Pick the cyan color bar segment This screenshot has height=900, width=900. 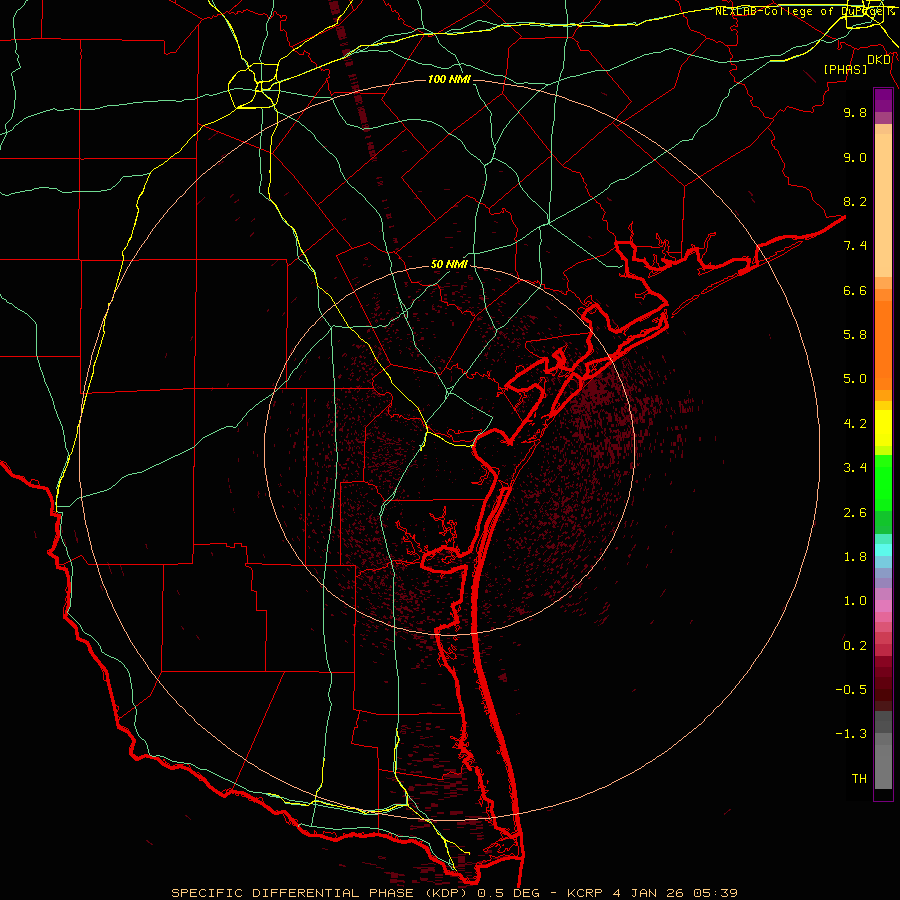coord(883,550)
